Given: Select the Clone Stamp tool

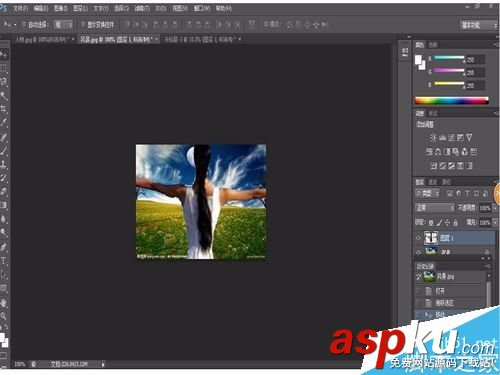Looking at the screenshot, I should pyautogui.click(x=4, y=164).
